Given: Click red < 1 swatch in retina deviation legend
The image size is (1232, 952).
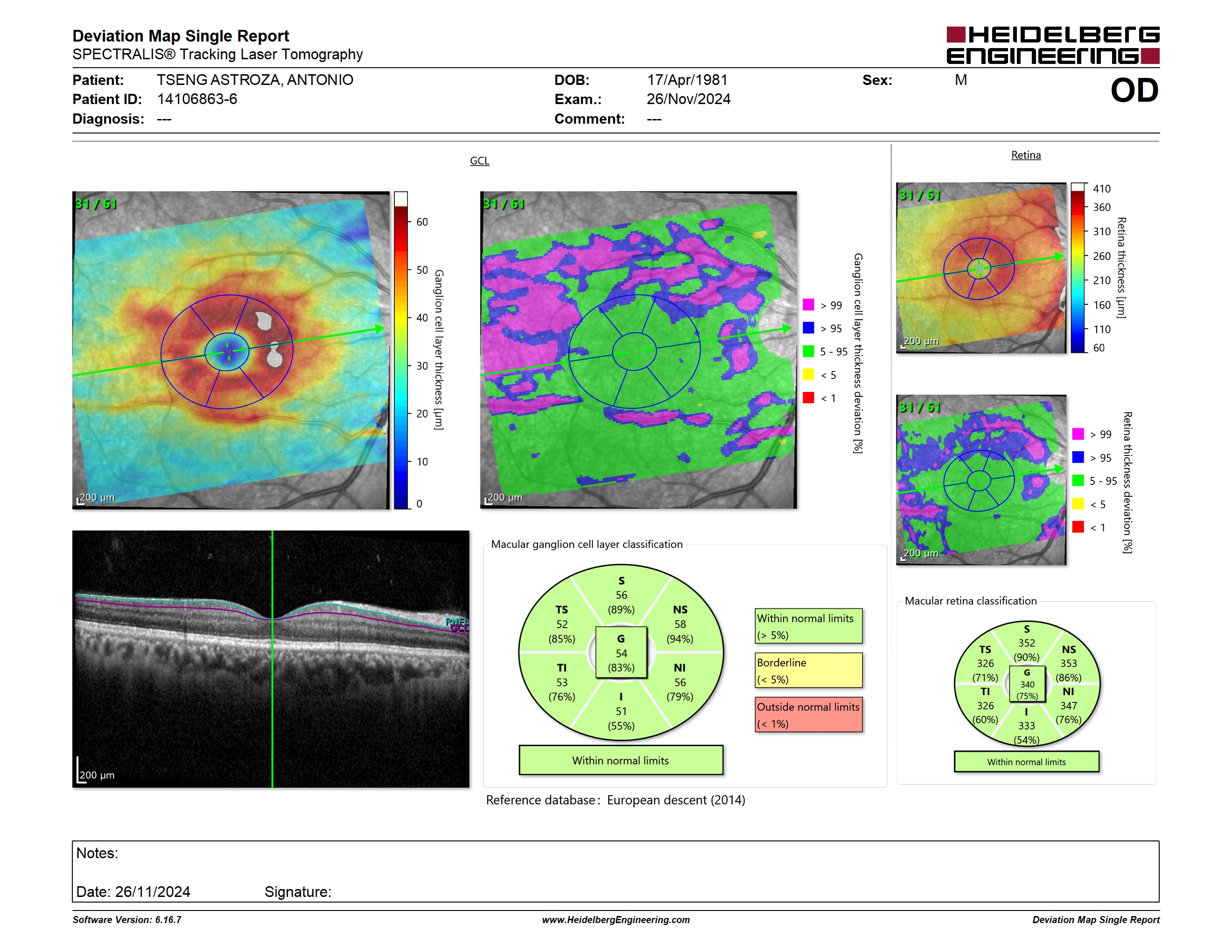Looking at the screenshot, I should click(x=1078, y=527).
